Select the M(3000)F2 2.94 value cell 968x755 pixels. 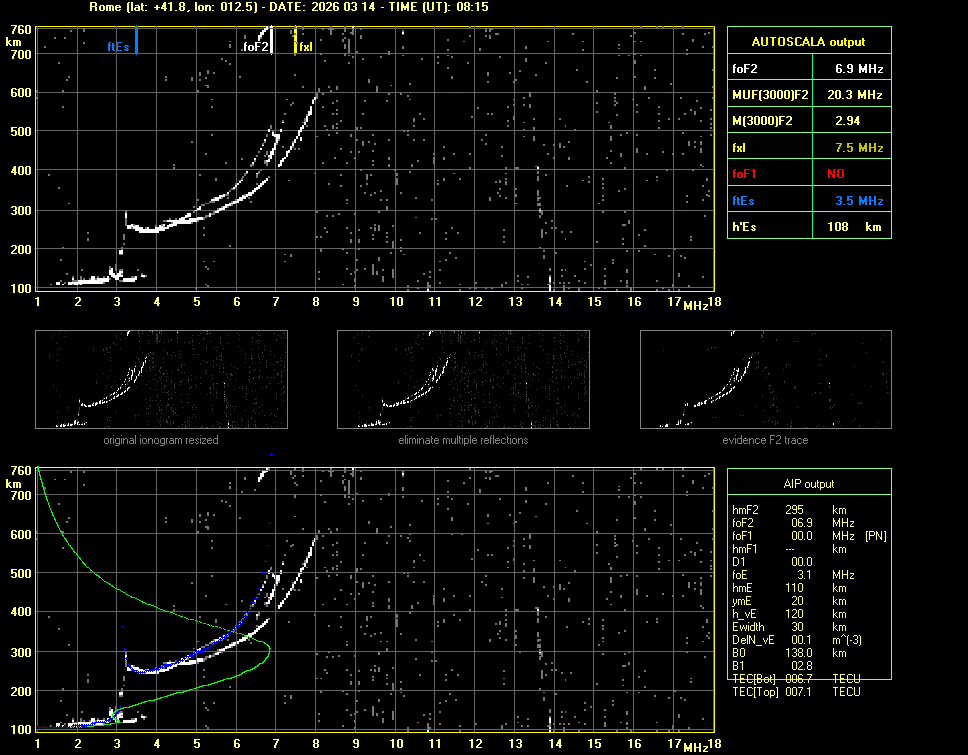(x=849, y=121)
